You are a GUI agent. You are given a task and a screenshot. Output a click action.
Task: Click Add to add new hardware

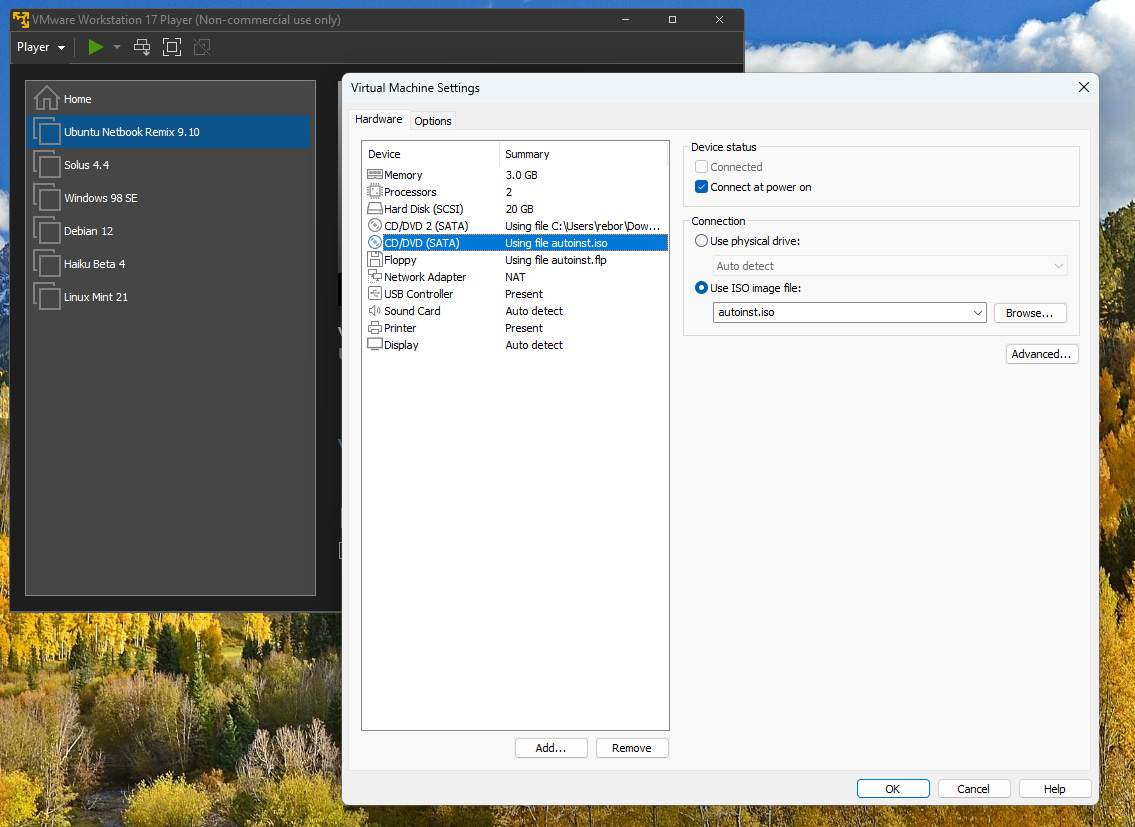[x=551, y=748]
